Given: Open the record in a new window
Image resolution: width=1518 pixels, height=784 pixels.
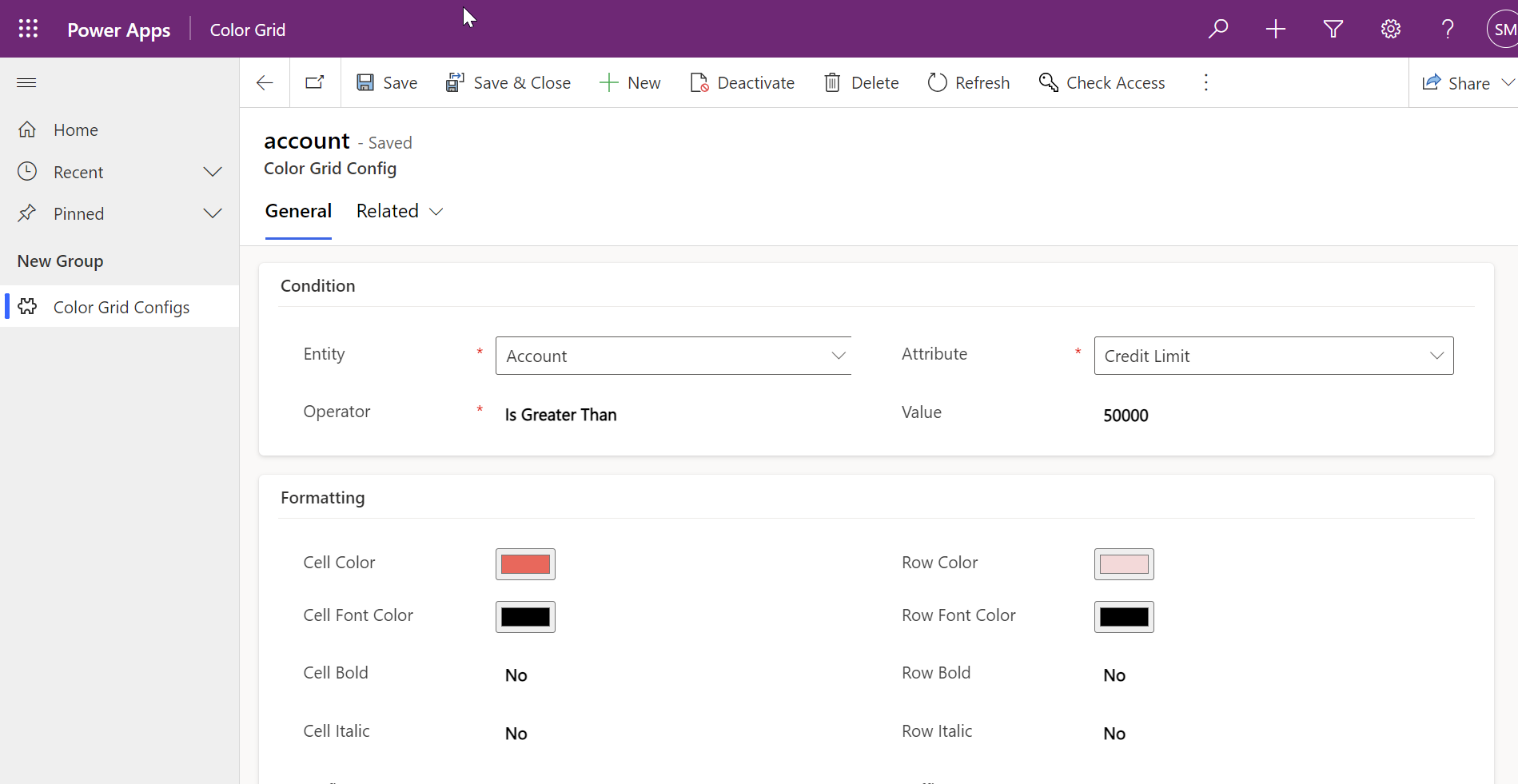Looking at the screenshot, I should click(x=314, y=82).
